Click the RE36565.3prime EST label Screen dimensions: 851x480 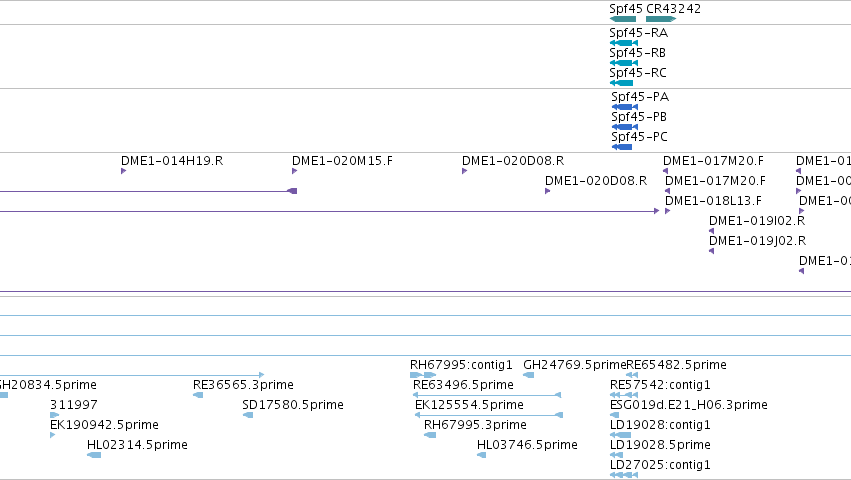point(243,385)
